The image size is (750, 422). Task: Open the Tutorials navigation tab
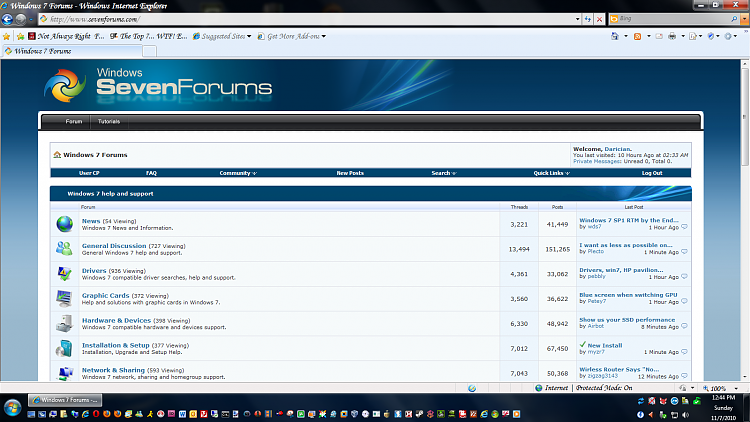point(109,122)
